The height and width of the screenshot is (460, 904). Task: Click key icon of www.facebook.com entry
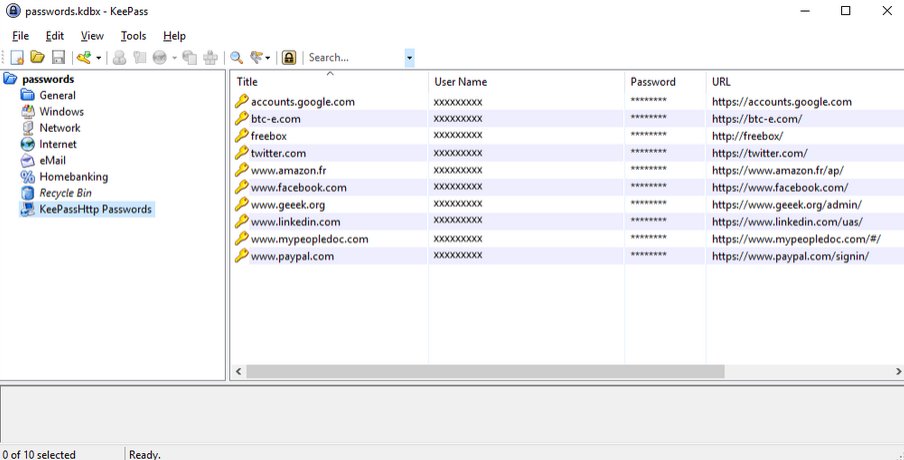click(x=242, y=187)
